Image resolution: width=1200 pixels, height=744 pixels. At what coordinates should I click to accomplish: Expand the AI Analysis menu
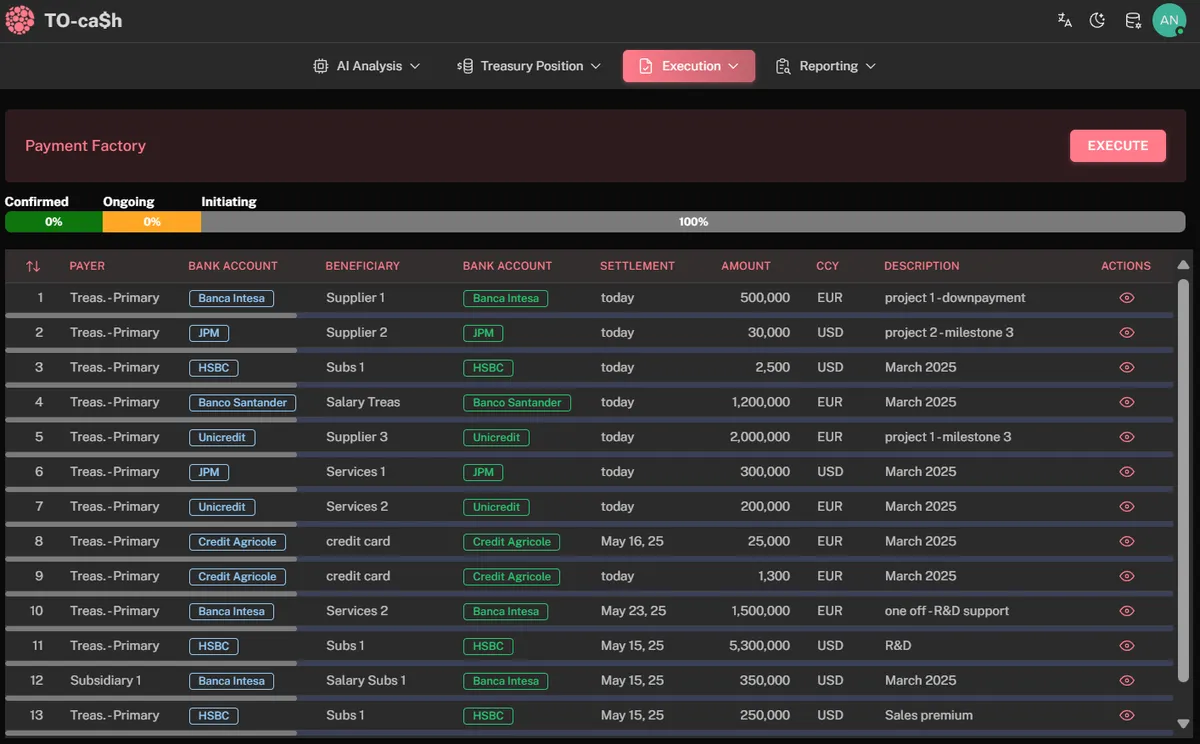(366, 66)
